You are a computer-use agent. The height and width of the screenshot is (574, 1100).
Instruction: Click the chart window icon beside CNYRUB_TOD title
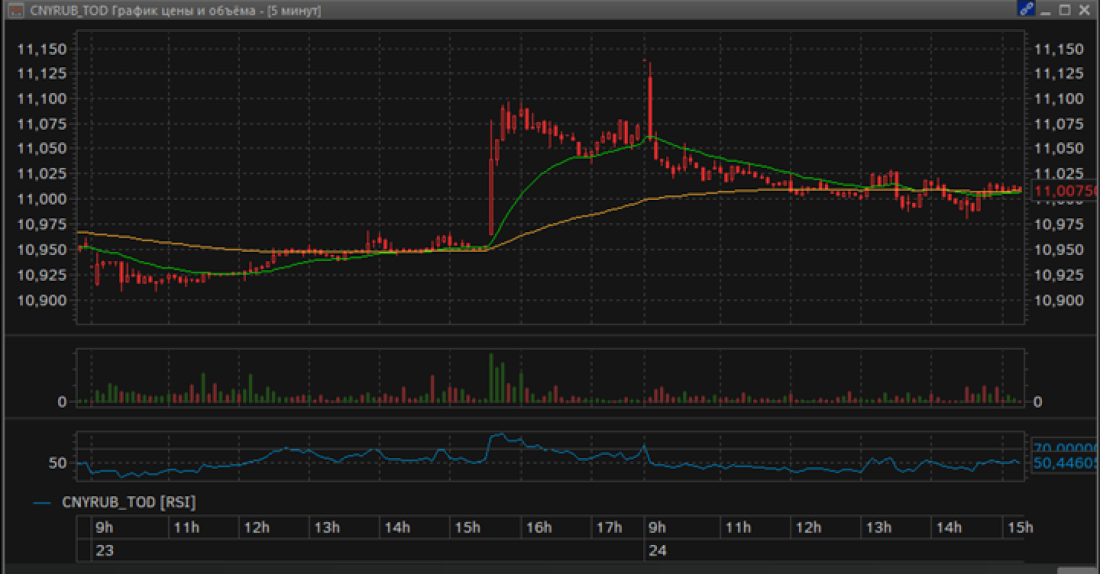[15, 11]
